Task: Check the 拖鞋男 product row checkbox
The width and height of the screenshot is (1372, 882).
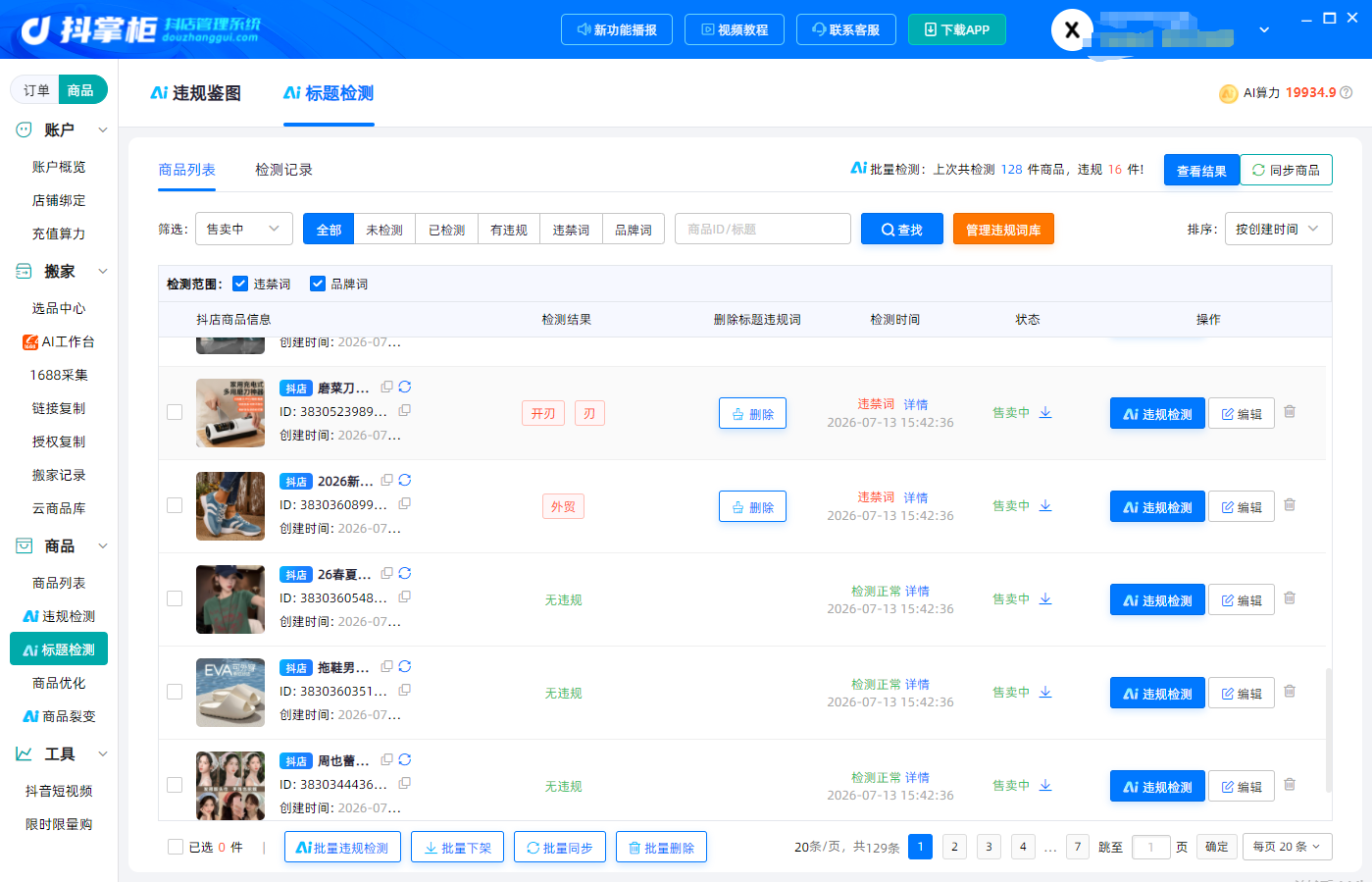Action: pyautogui.click(x=175, y=692)
